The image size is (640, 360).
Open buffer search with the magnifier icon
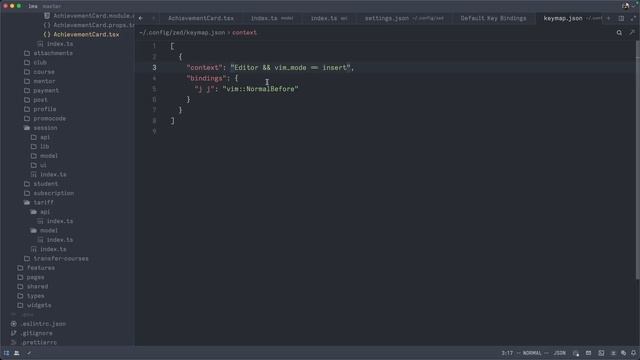(619, 33)
